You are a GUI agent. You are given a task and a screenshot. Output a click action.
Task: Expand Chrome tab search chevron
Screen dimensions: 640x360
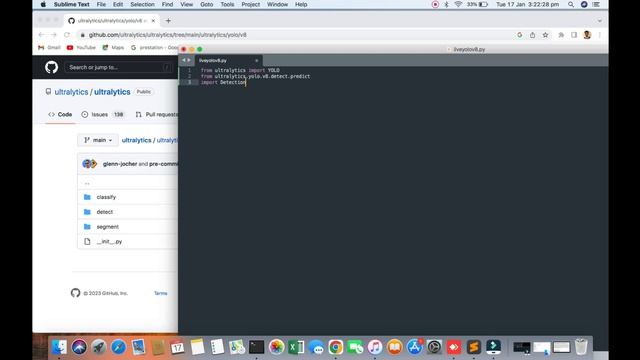(x=599, y=20)
